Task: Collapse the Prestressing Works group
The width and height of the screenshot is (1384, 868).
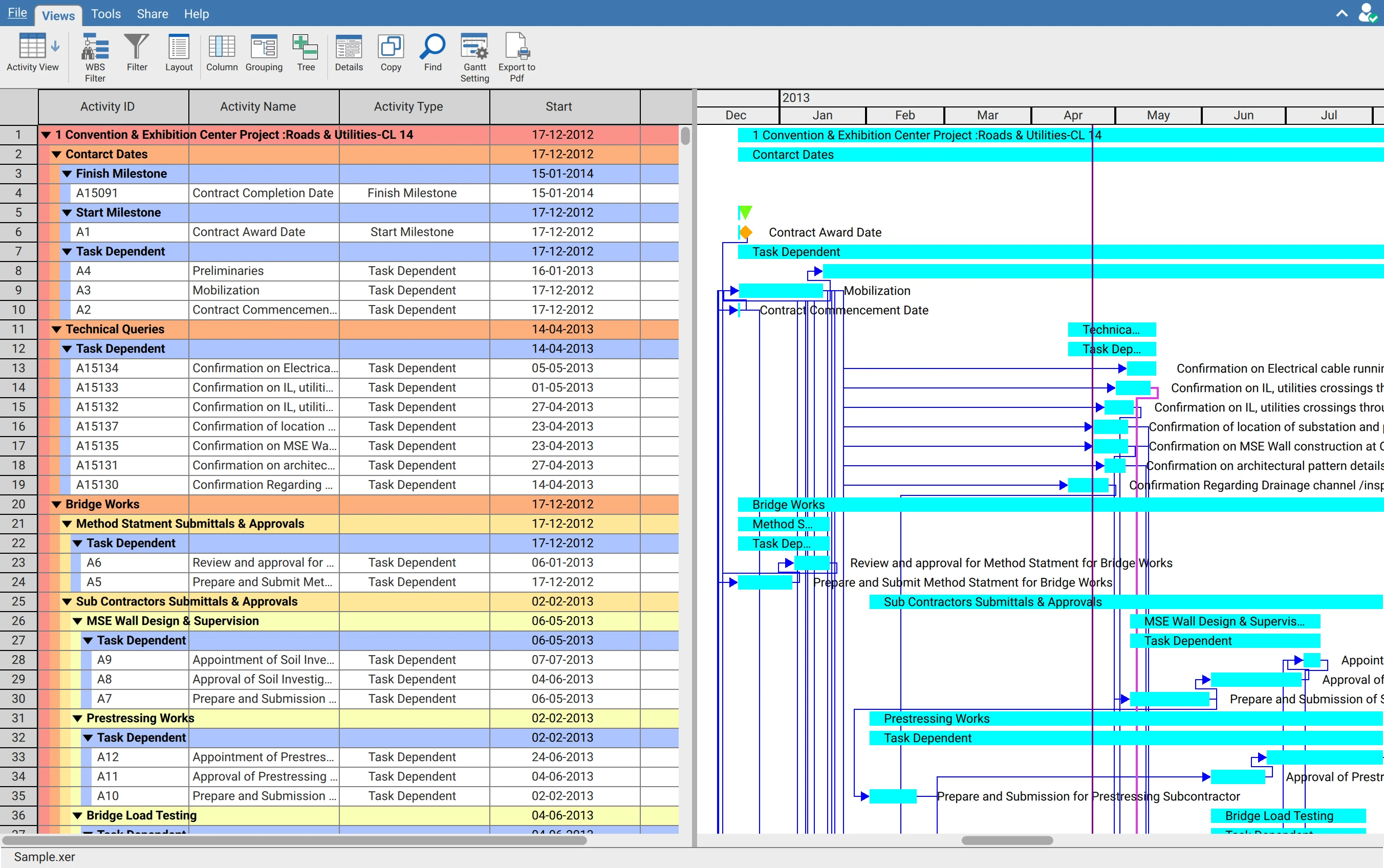Action: (77, 719)
